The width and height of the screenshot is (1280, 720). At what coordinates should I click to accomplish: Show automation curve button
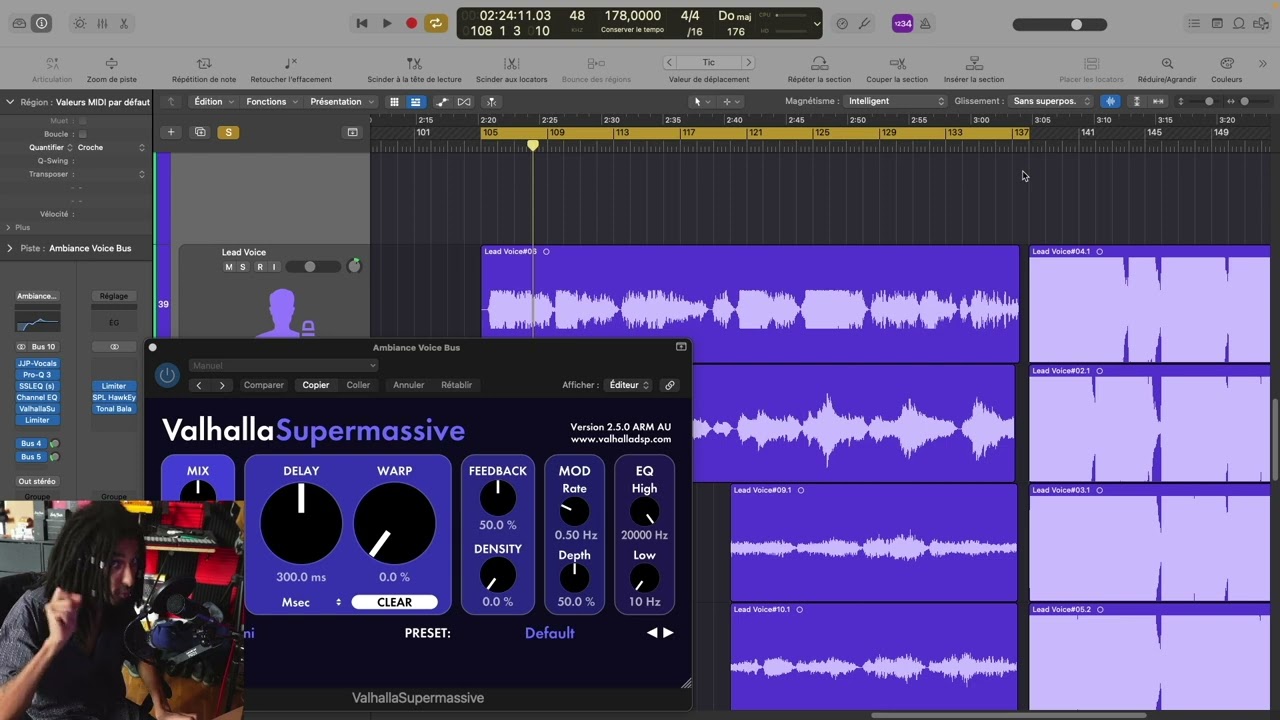pos(442,101)
